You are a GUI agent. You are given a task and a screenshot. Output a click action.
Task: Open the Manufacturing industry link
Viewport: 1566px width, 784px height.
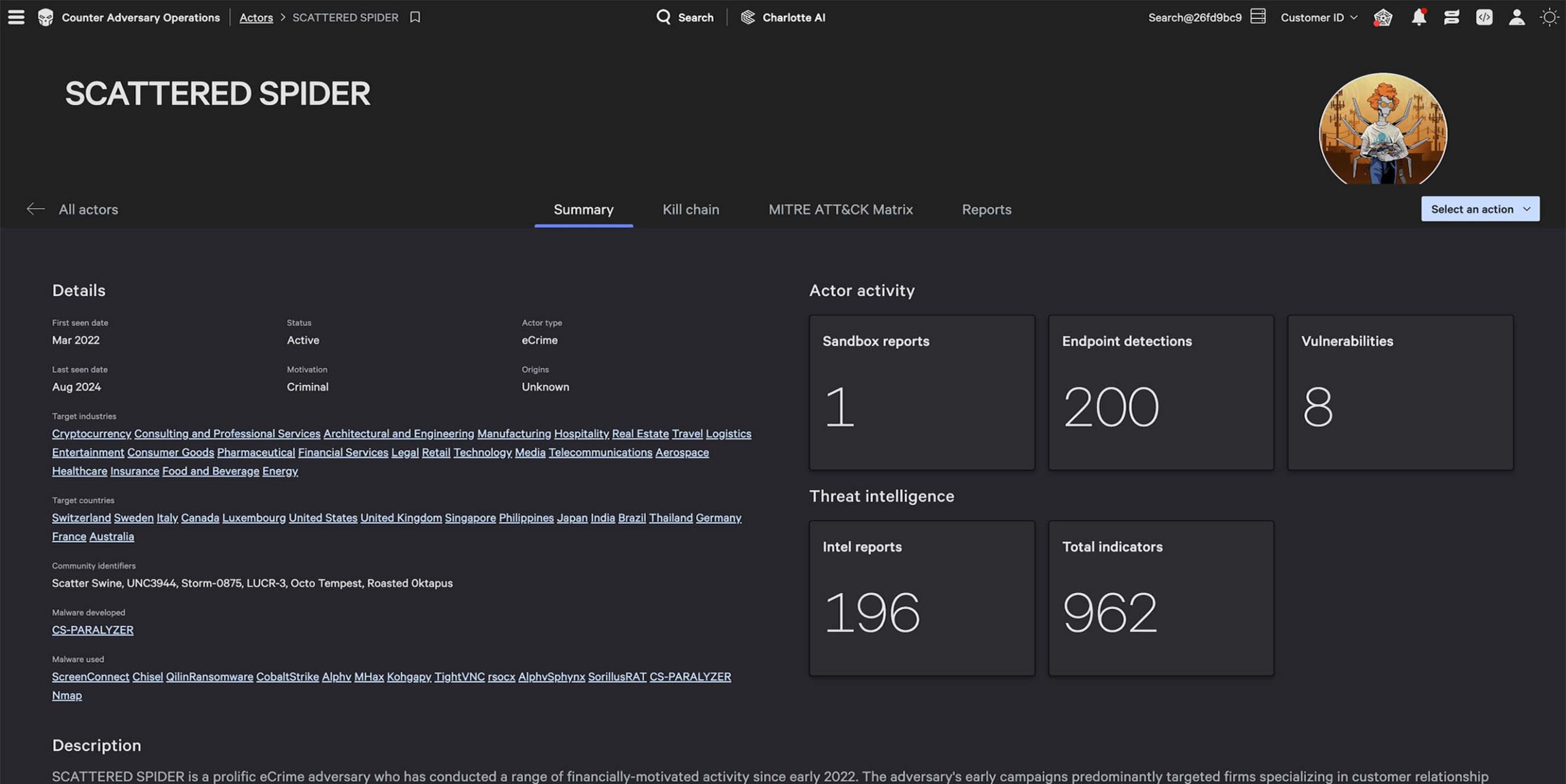click(514, 434)
